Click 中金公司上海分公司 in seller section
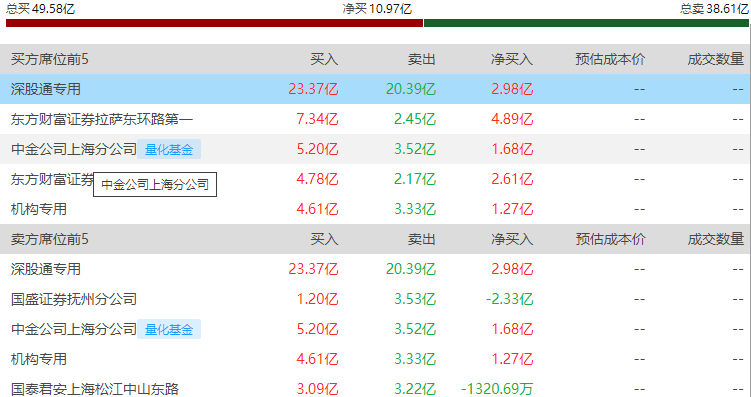The width and height of the screenshot is (751, 397). pyautogui.click(x=74, y=329)
